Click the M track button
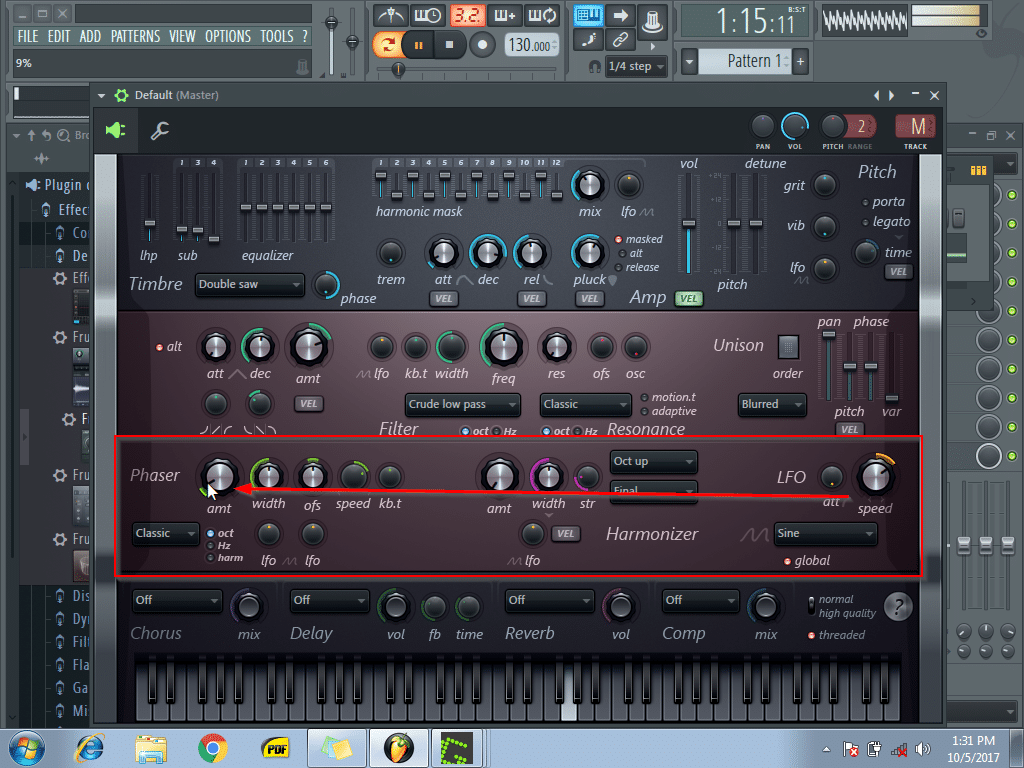 click(916, 127)
